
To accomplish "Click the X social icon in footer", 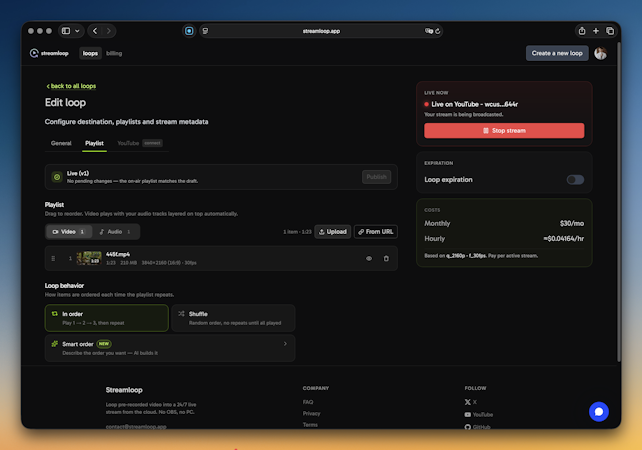I will [x=467, y=402].
